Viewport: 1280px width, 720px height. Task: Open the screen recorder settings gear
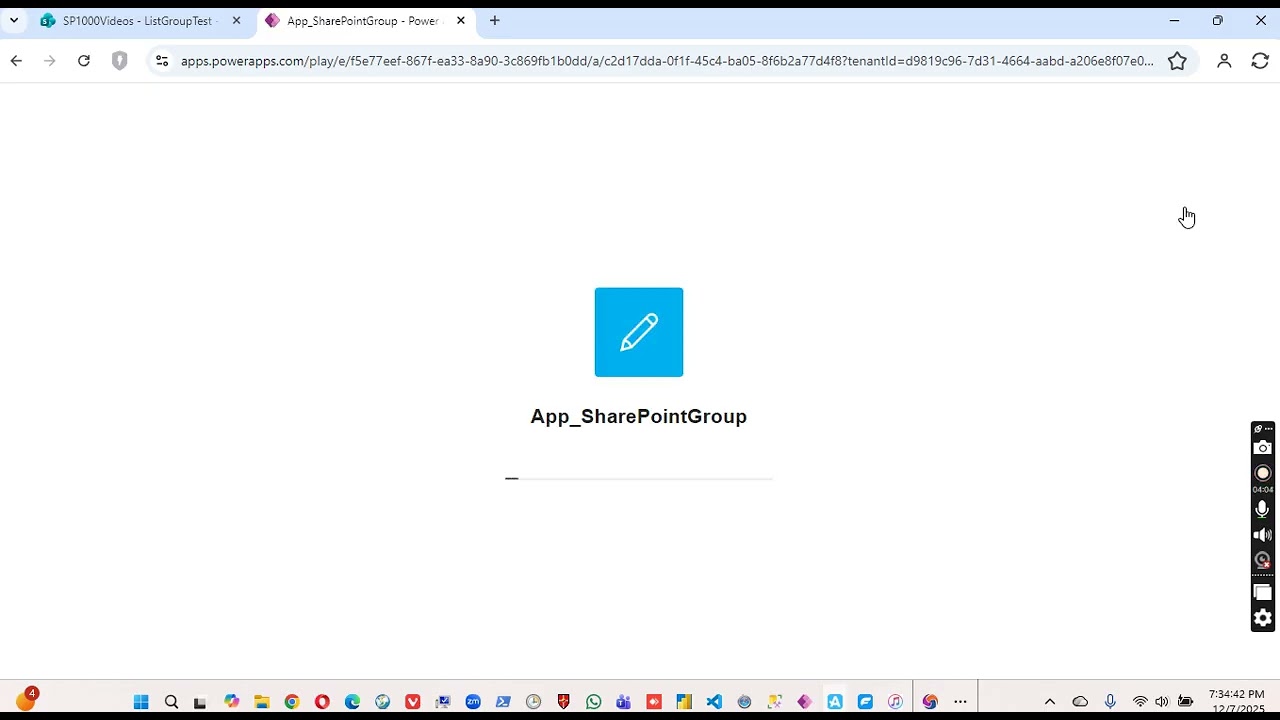click(x=1263, y=618)
